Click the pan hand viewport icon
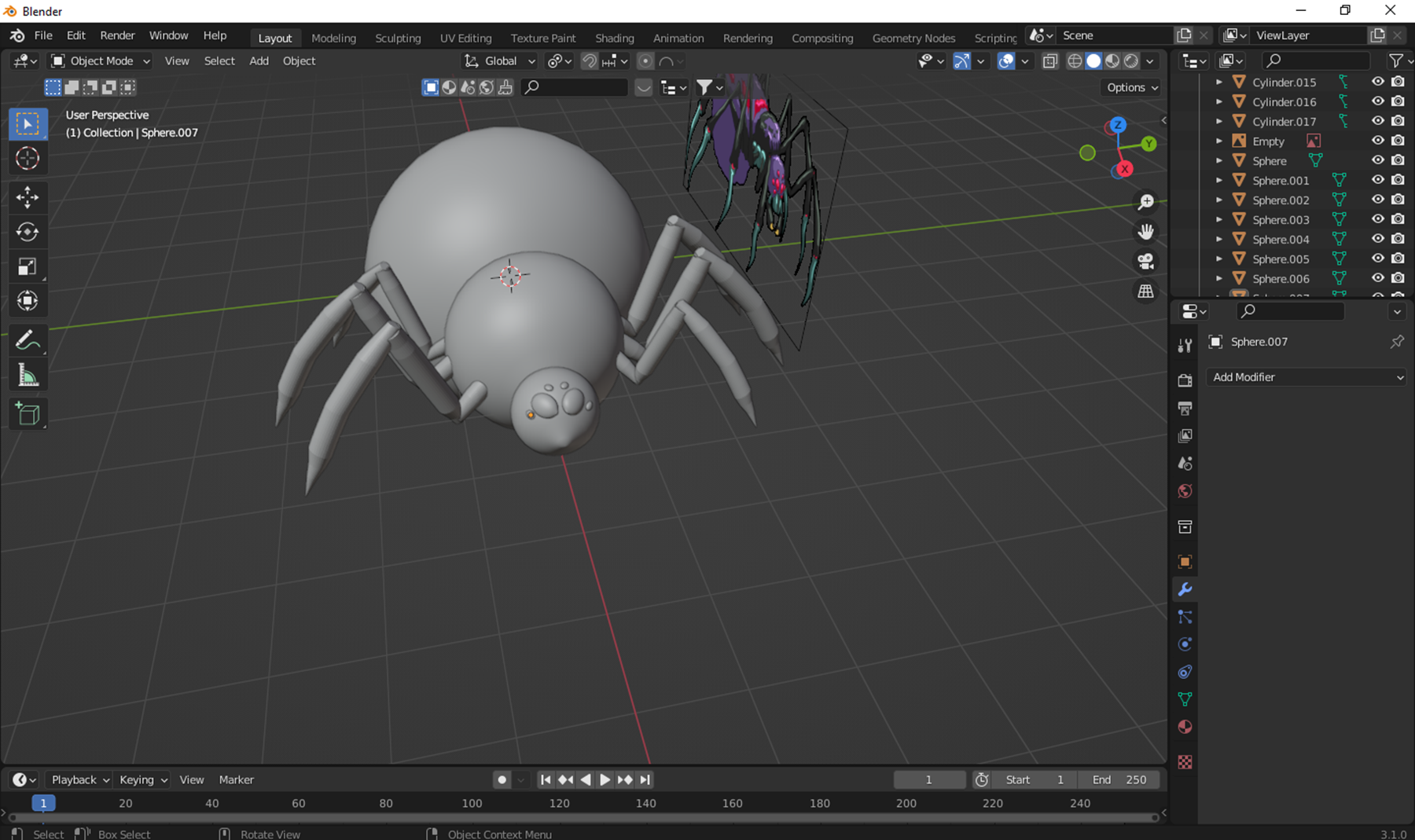 tap(1146, 232)
